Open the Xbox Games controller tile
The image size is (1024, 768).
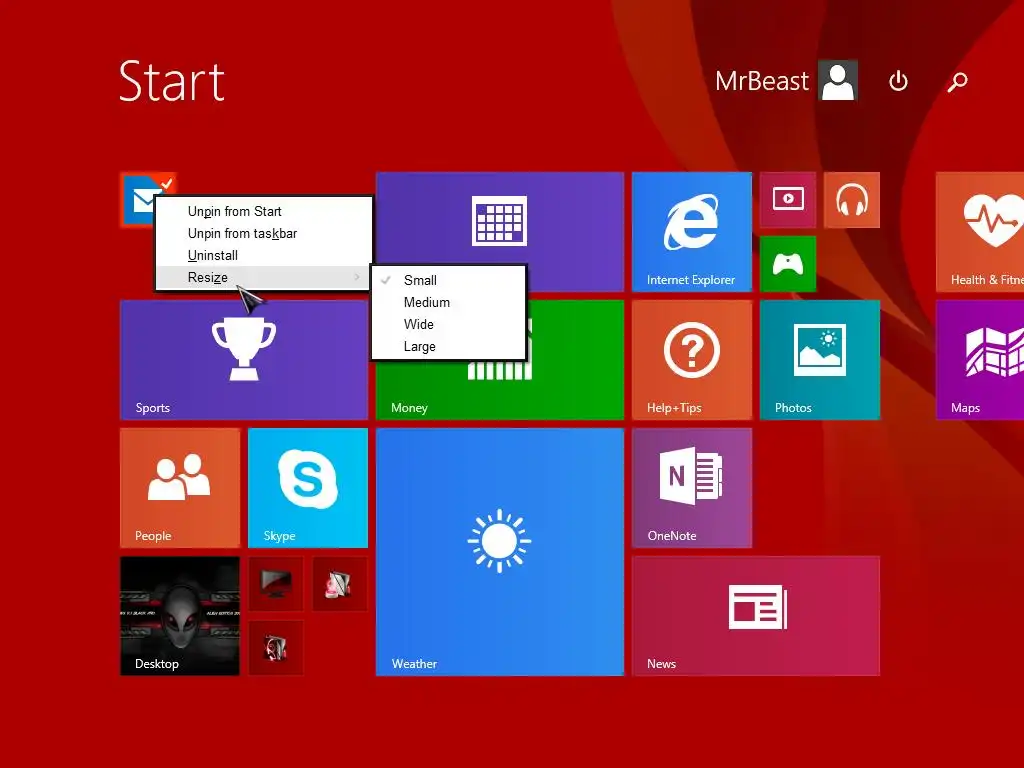click(788, 264)
